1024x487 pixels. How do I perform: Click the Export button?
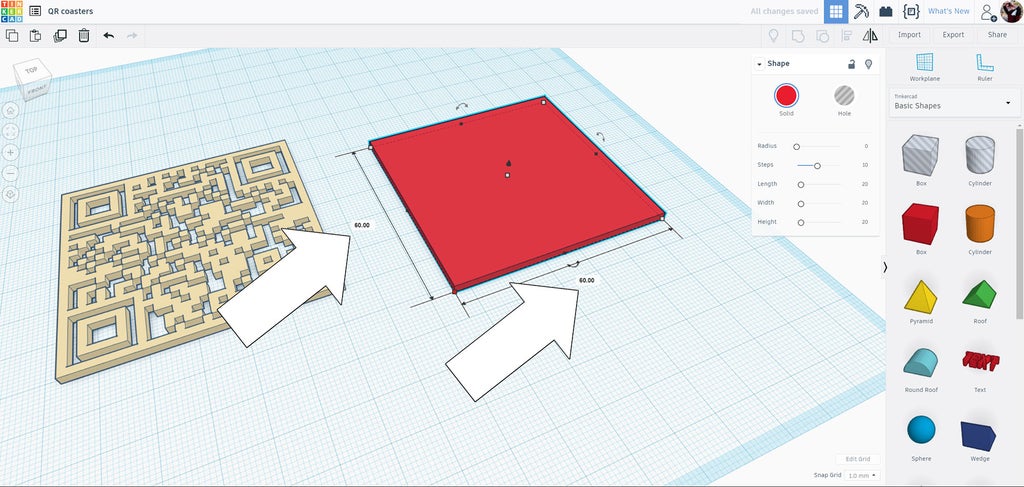pyautogui.click(x=953, y=35)
